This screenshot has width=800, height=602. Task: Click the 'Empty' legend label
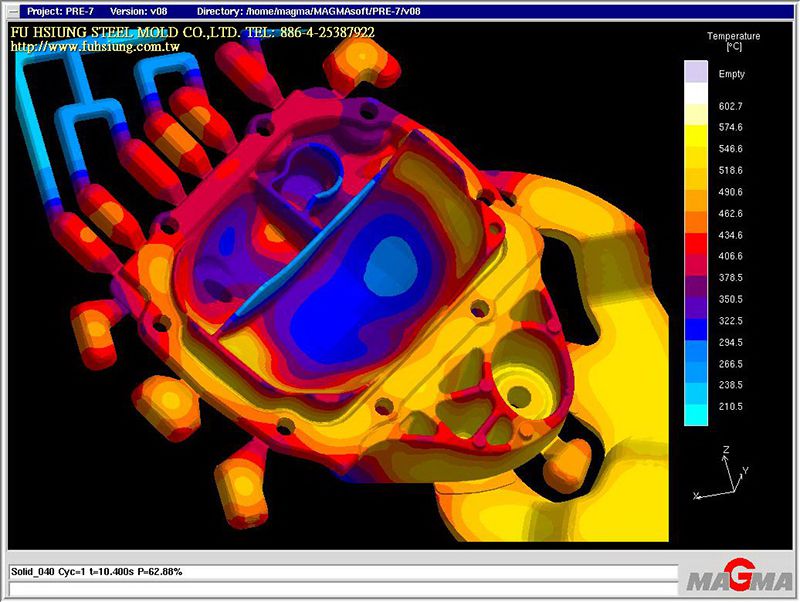tap(732, 74)
